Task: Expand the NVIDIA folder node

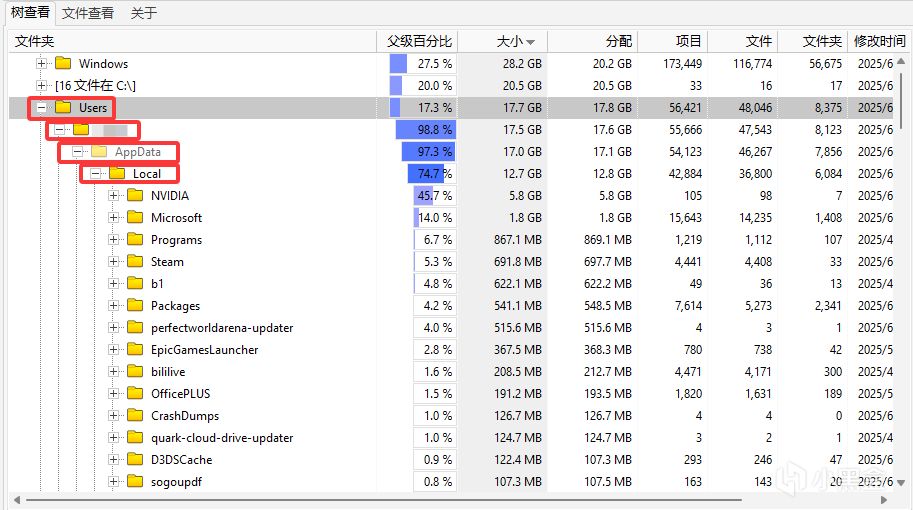Action: (114, 196)
